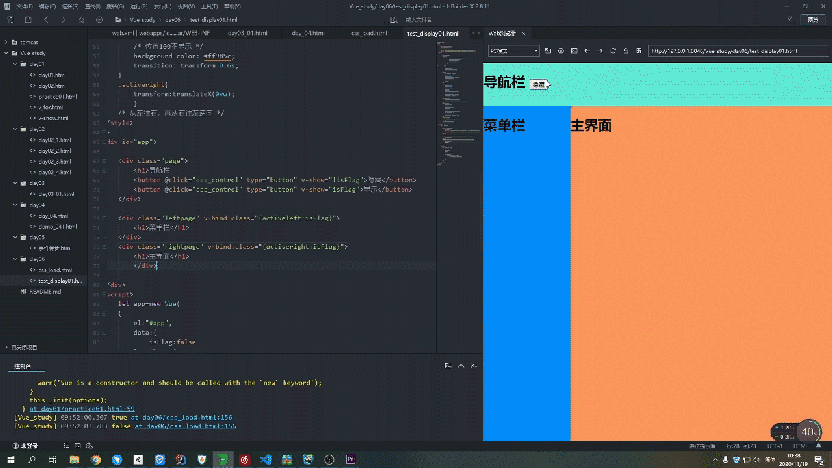Click the open-in-external-browser icon in preview toolbar

548,51
